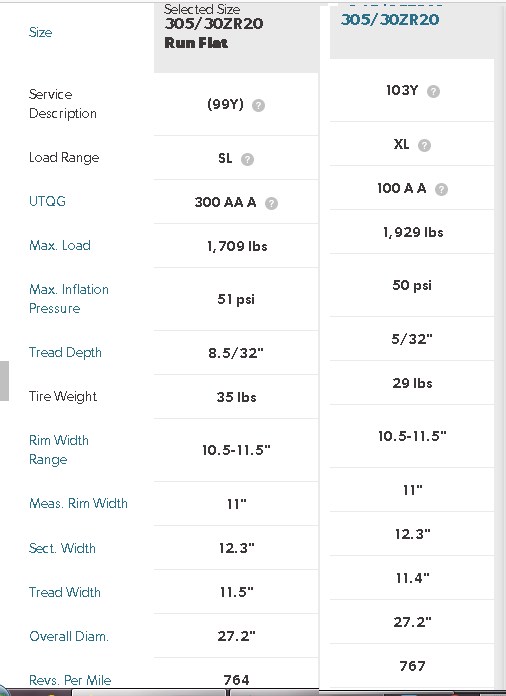This screenshot has height=696, width=506.
Task: Open the Sect. Width definition link
Action: tap(62, 548)
